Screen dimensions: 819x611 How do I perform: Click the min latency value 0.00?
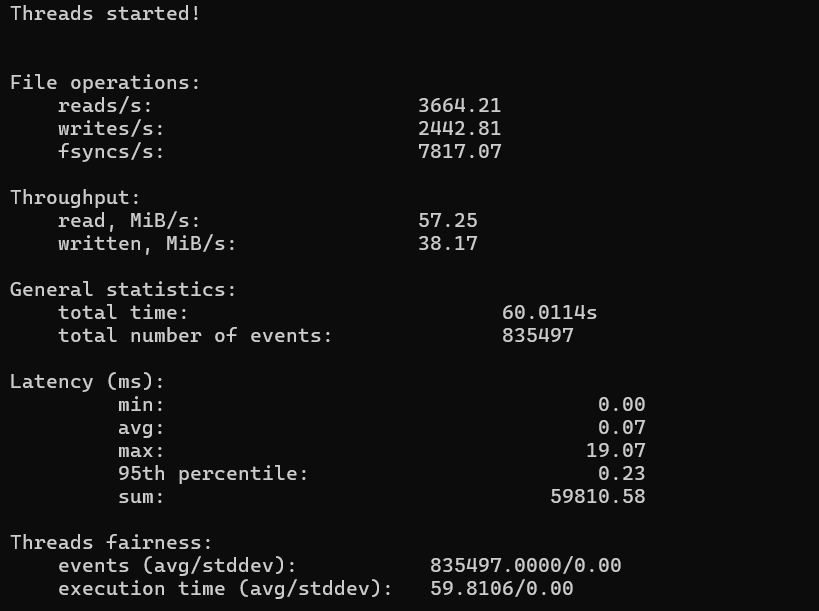tap(622, 404)
